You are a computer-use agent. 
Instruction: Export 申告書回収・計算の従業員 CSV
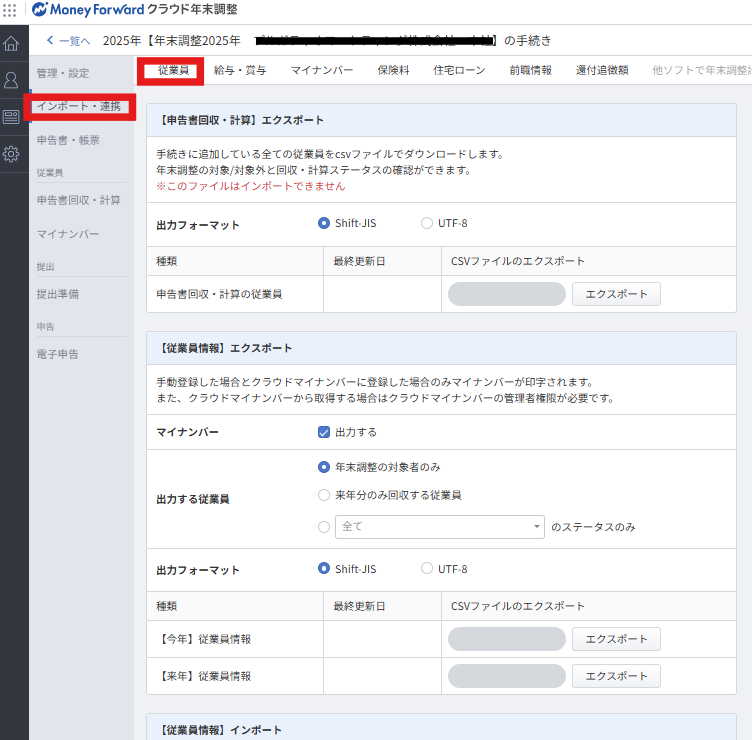click(616, 294)
